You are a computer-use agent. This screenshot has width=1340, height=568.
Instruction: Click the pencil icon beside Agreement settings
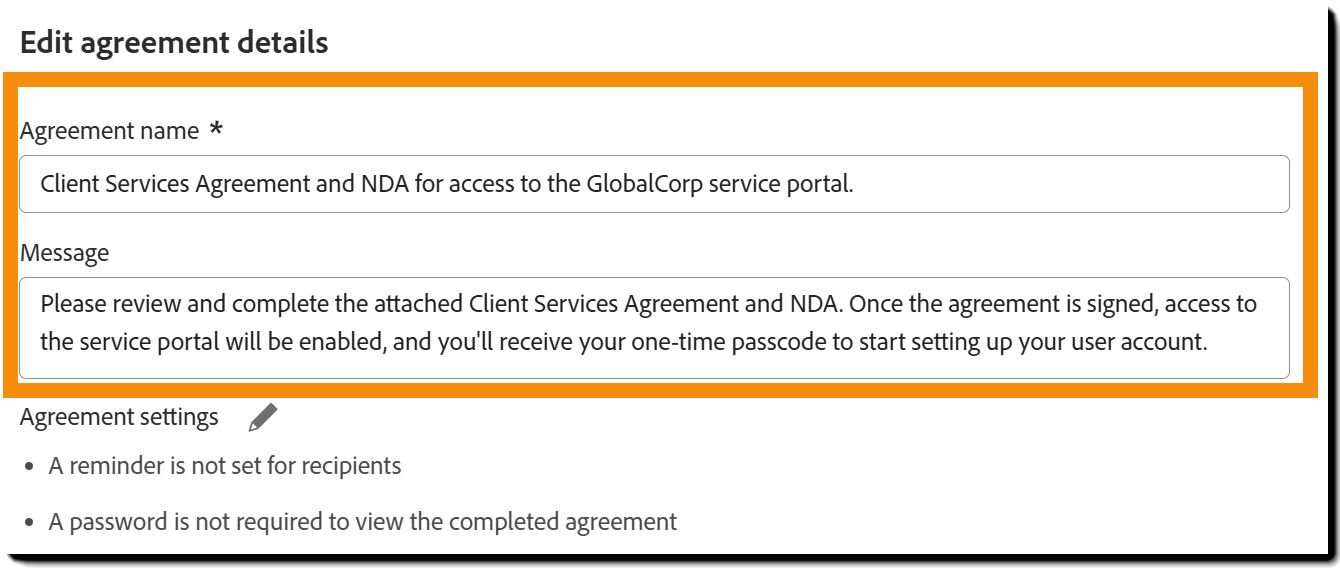pyautogui.click(x=262, y=418)
